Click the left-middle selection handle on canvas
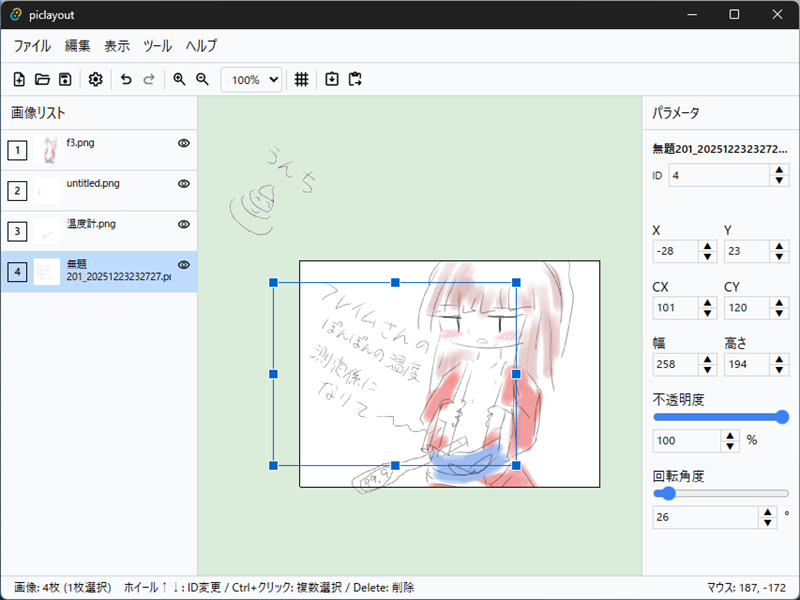 [x=273, y=374]
